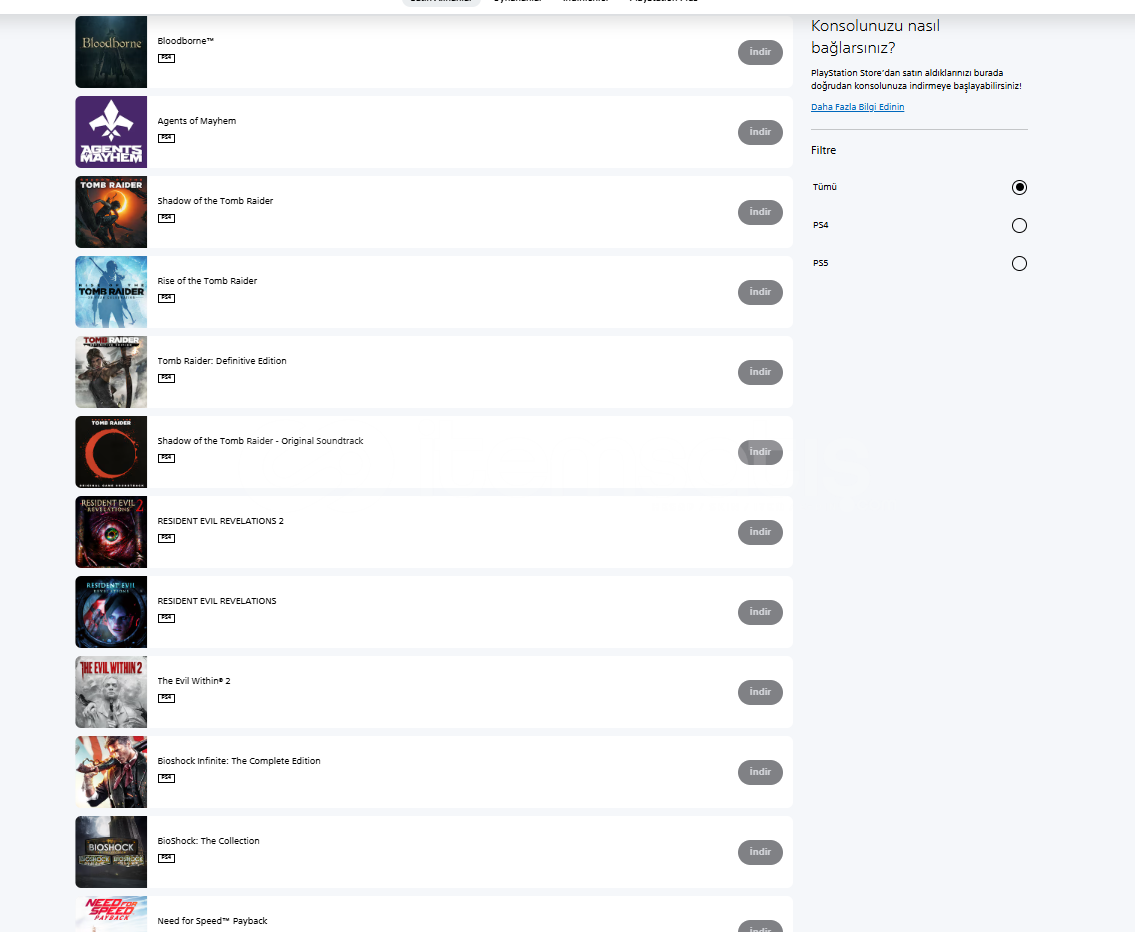Open the Bioshock Infinite cover thumbnail
The height and width of the screenshot is (932, 1135).
tap(111, 772)
